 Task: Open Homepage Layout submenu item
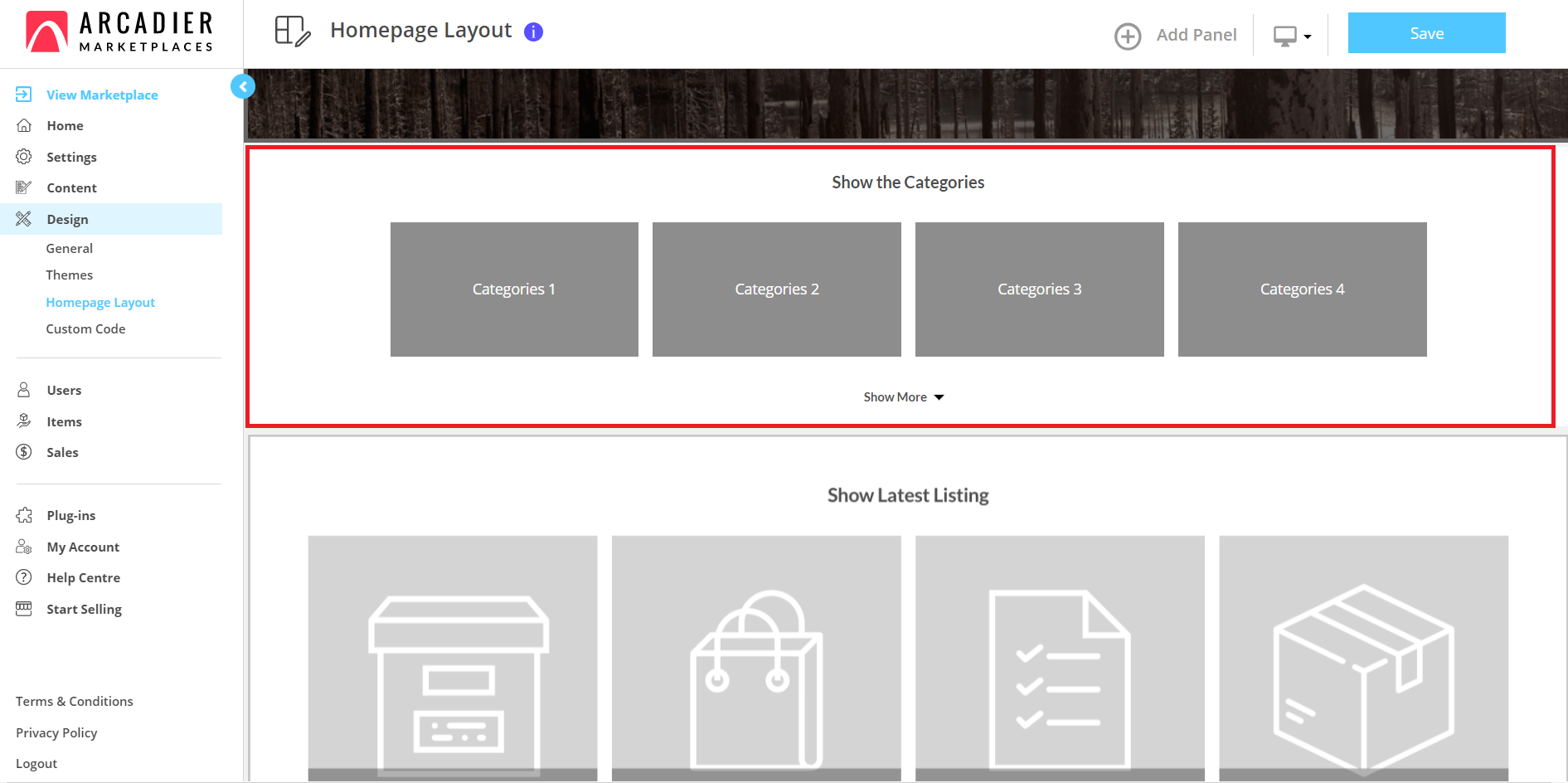100,303
